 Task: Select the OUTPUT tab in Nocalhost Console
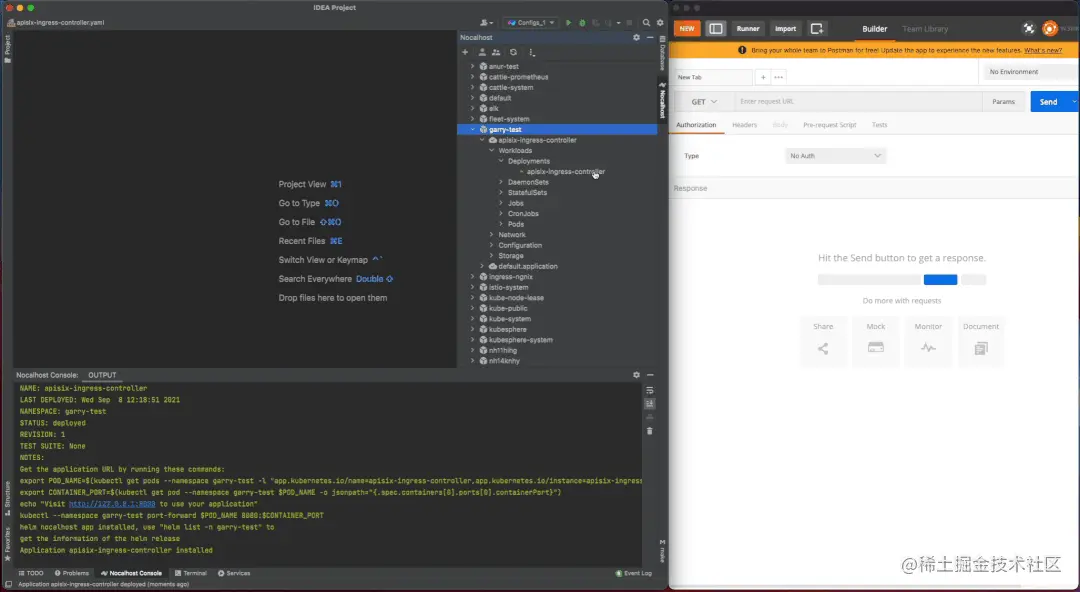(102, 376)
